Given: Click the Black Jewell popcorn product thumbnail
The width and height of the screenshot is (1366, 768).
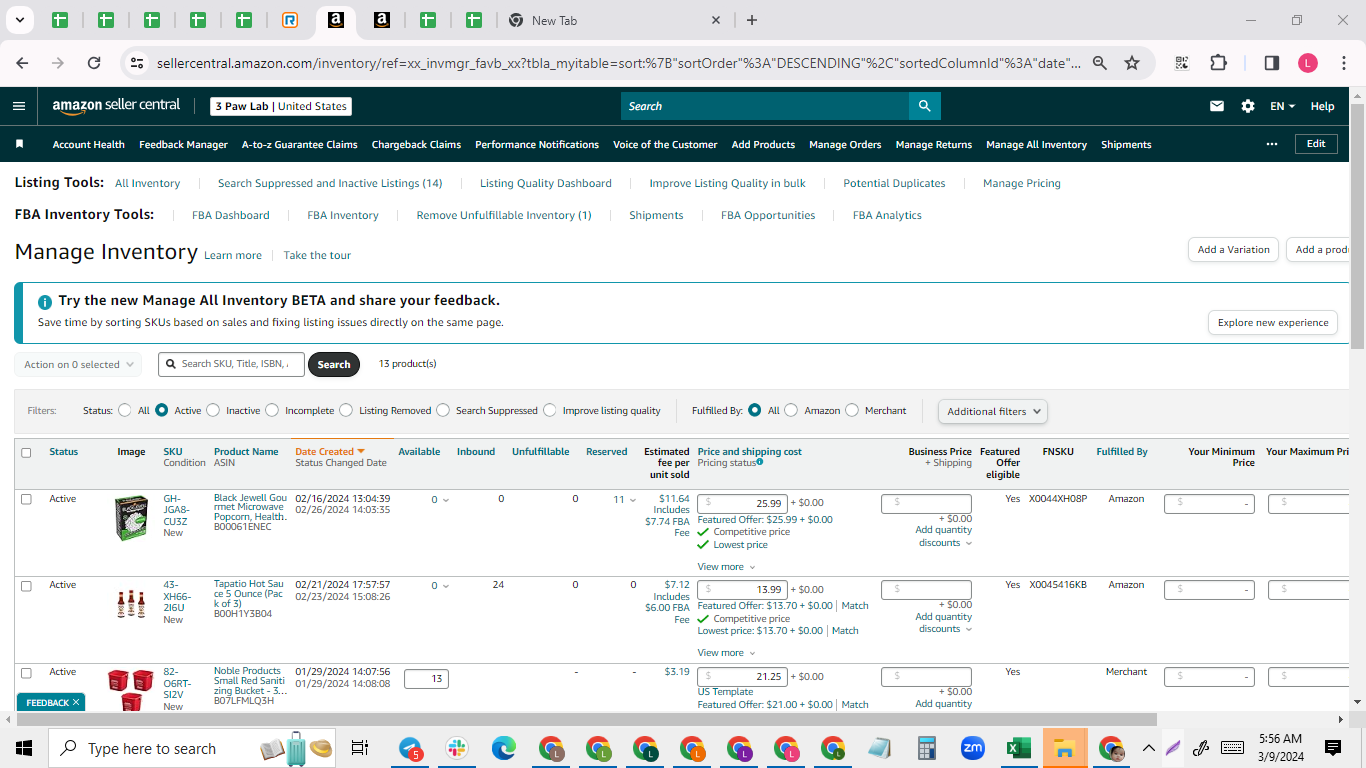Looking at the screenshot, I should click(x=131, y=519).
